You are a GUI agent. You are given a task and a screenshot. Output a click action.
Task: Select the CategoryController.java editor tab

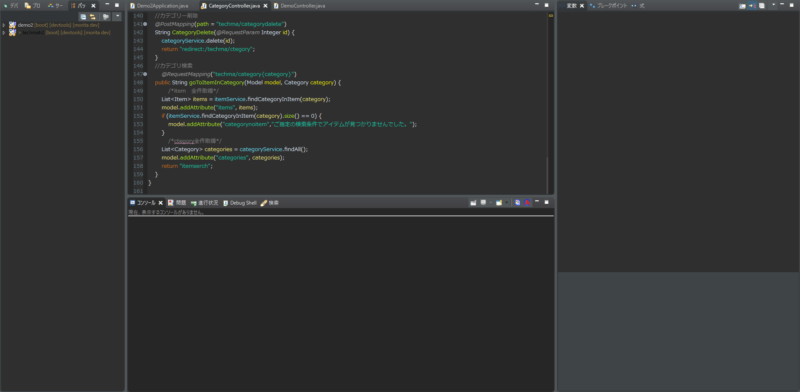click(234, 6)
